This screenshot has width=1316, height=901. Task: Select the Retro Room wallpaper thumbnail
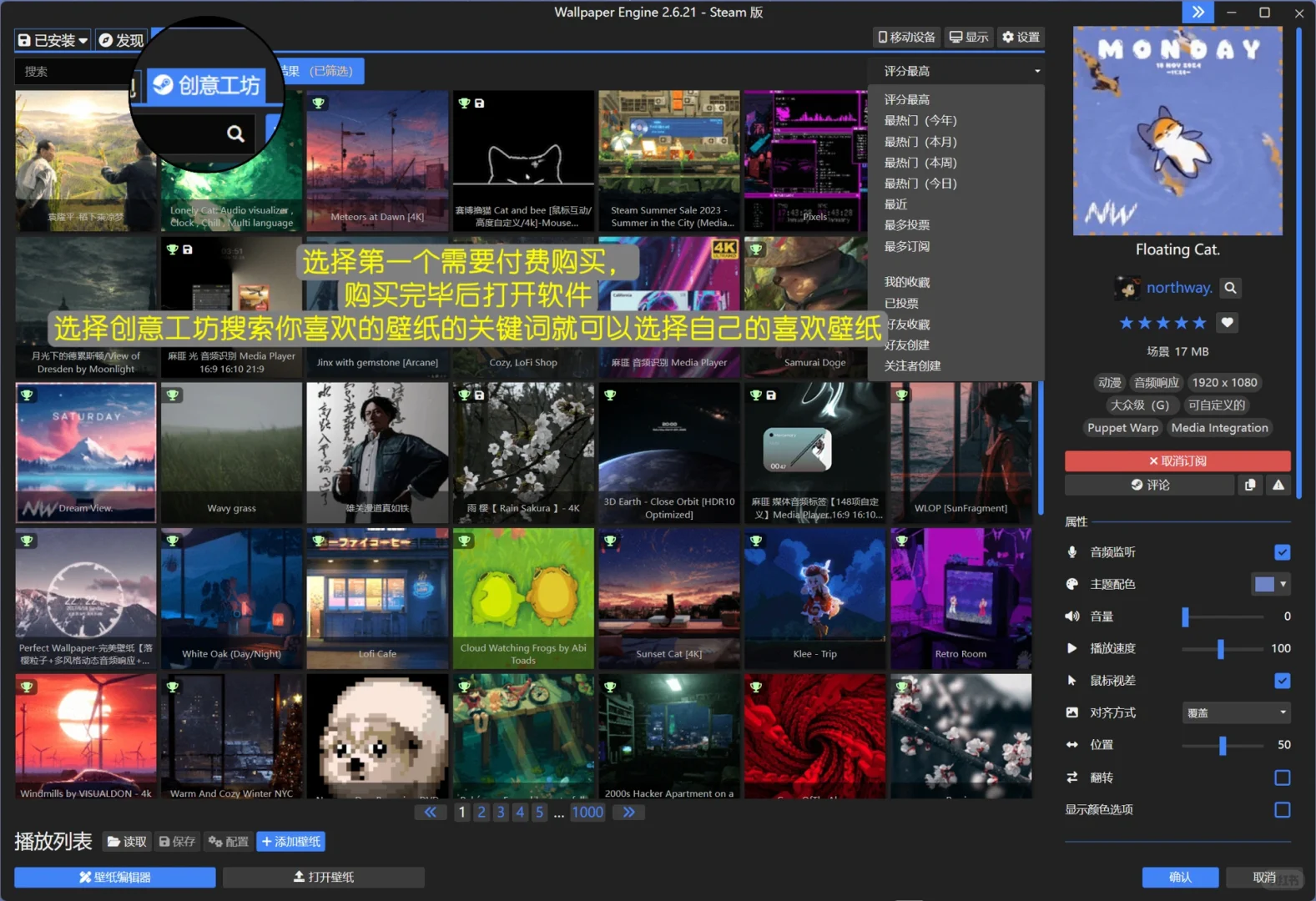961,598
